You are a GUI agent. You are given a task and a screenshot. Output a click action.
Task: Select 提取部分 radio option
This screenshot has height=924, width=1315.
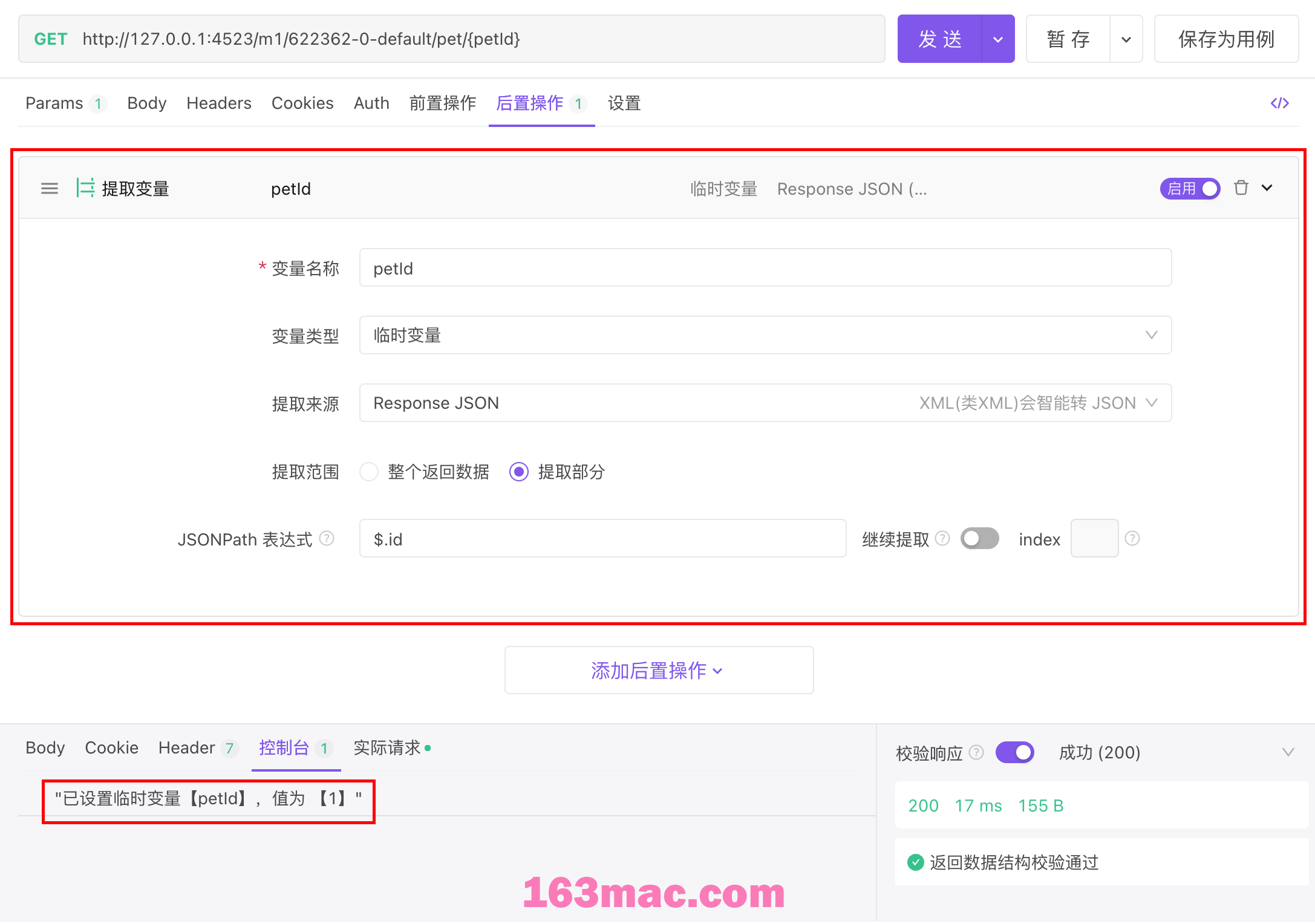point(519,472)
